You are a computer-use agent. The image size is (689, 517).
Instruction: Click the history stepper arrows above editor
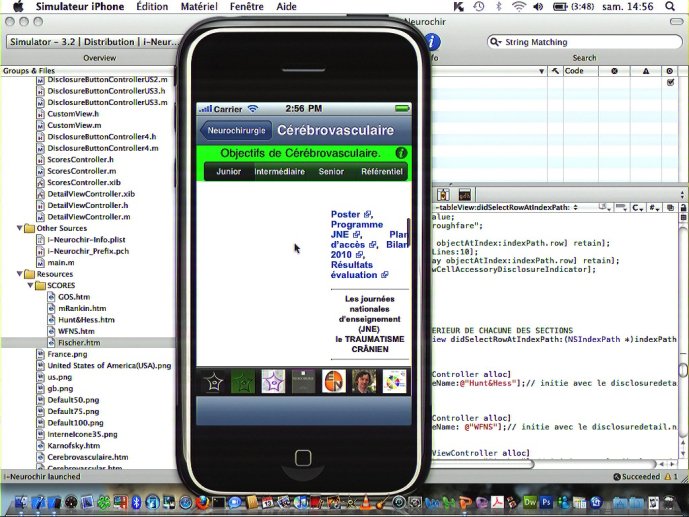[682, 195]
